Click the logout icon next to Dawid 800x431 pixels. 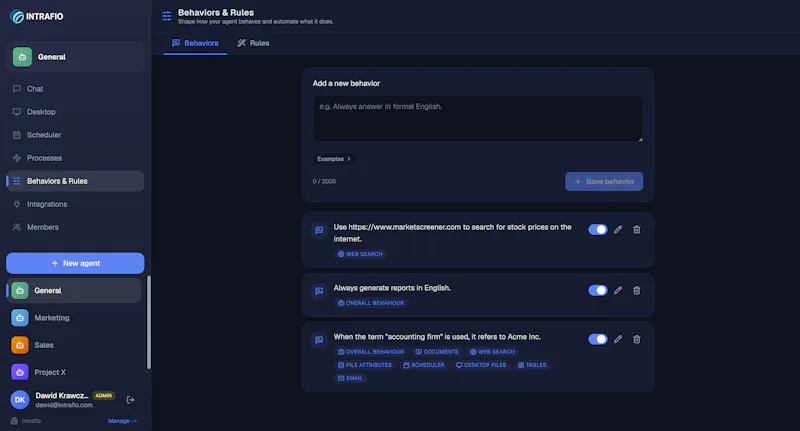coord(131,400)
